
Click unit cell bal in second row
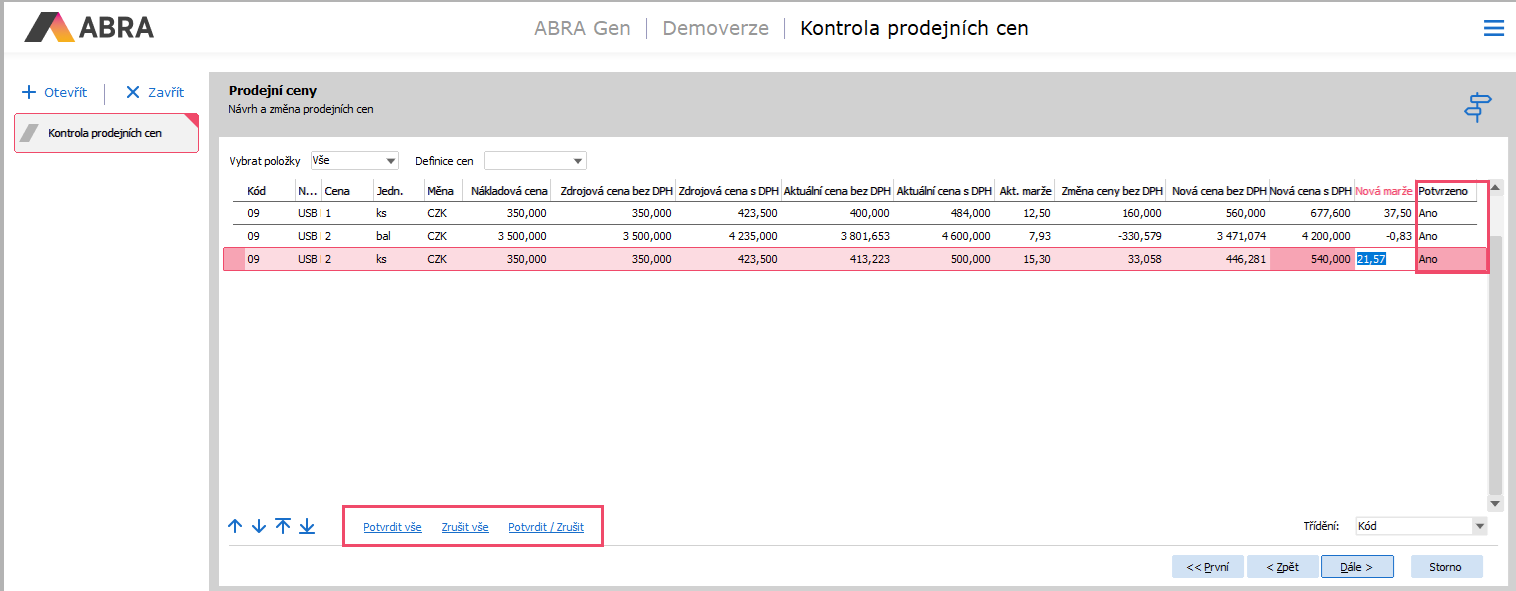coord(383,236)
